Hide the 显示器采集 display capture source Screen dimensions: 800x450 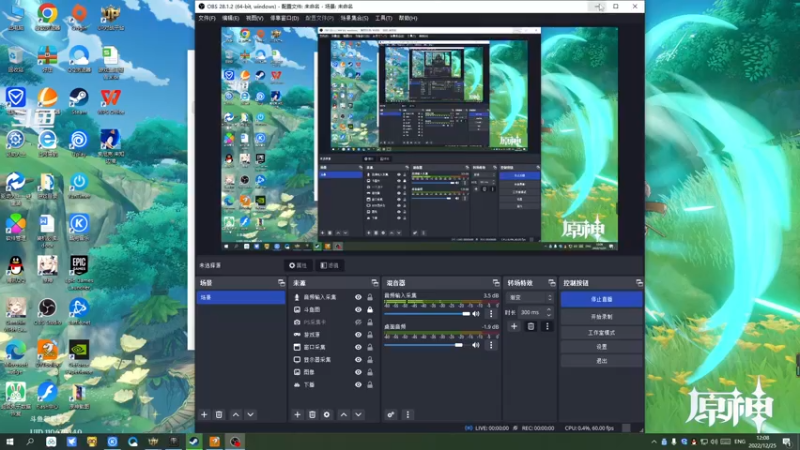tap(358, 360)
